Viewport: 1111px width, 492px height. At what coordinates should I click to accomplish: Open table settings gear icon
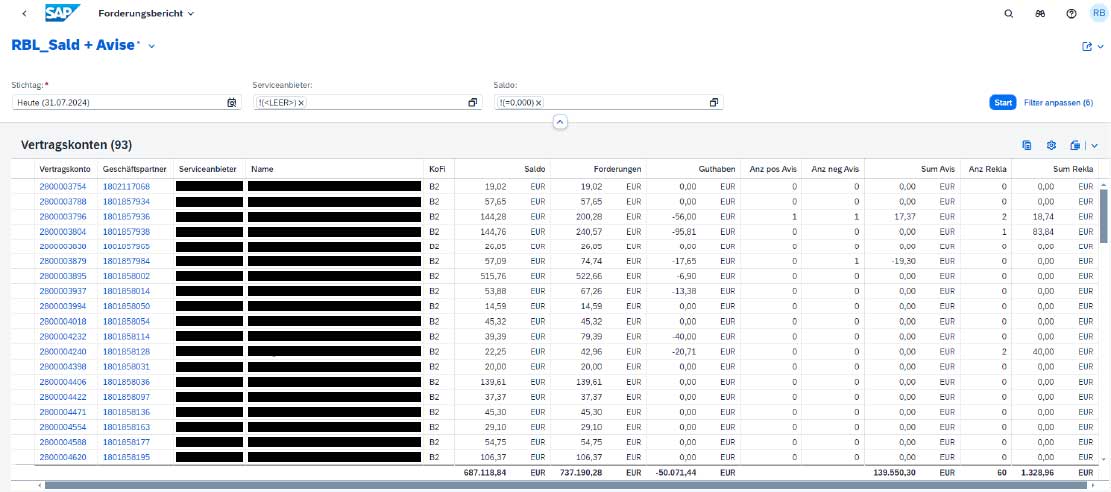(x=1051, y=145)
